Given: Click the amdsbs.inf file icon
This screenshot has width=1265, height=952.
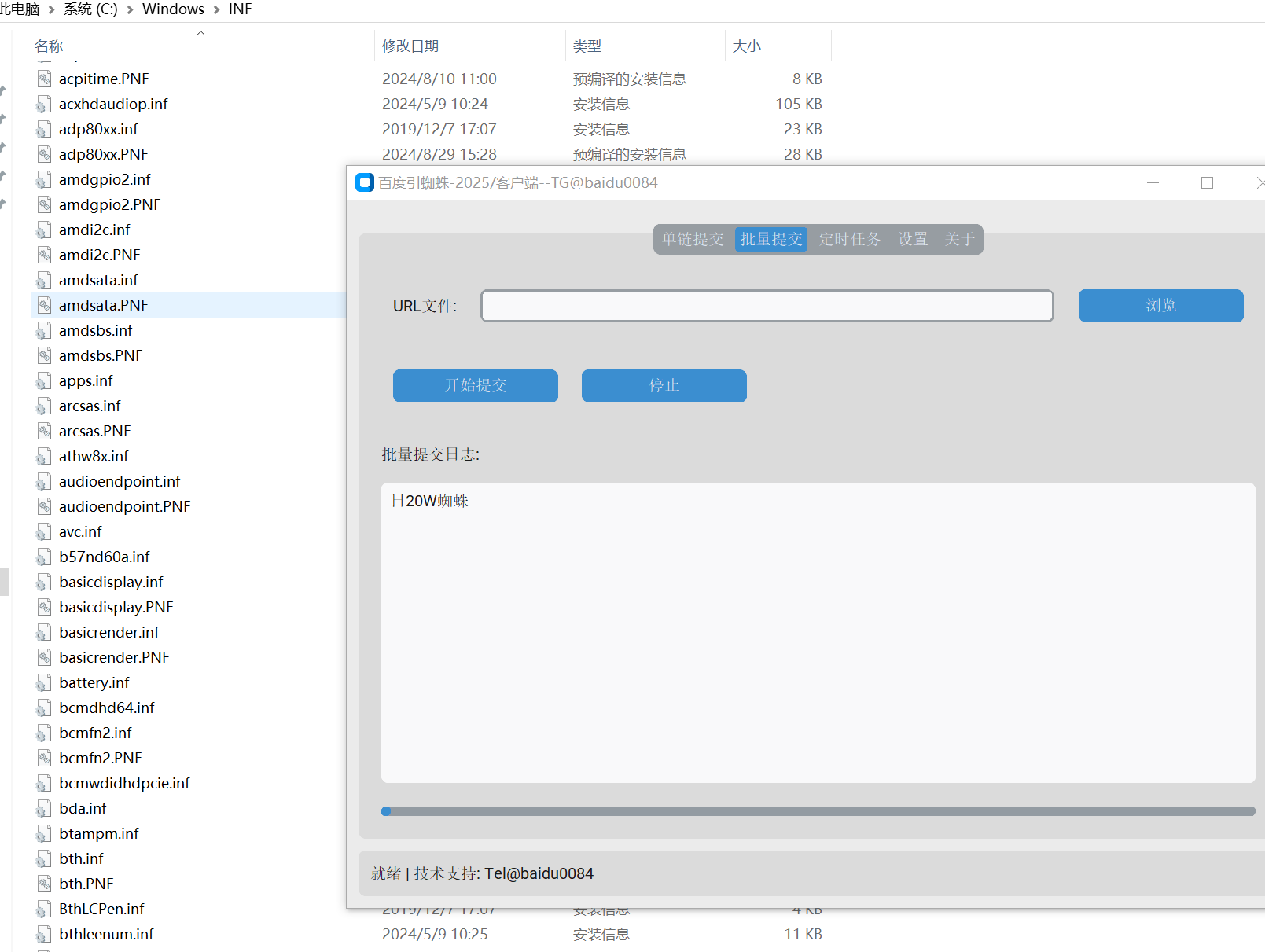Looking at the screenshot, I should (44, 330).
